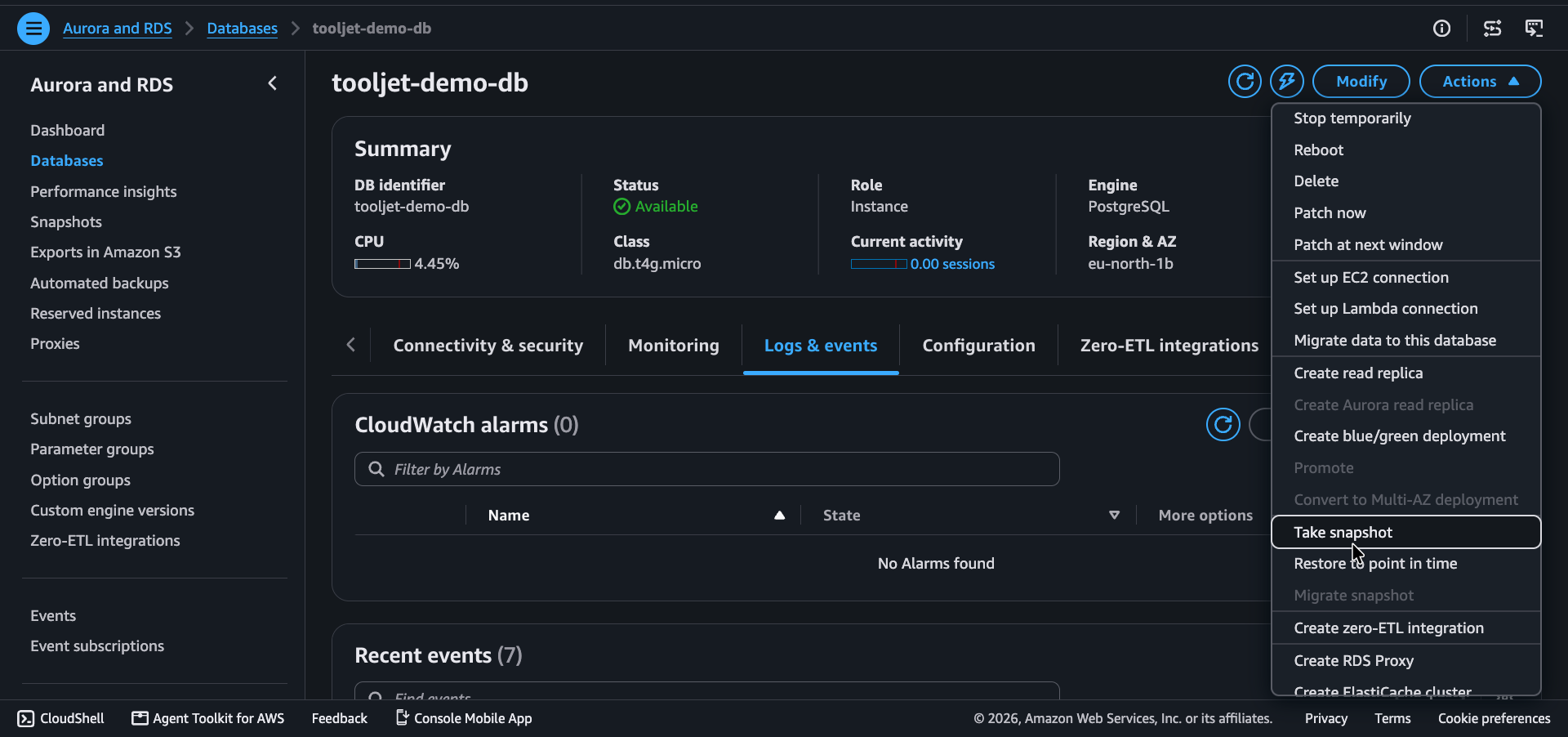Select Create zero-ETL integration

[1406, 628]
